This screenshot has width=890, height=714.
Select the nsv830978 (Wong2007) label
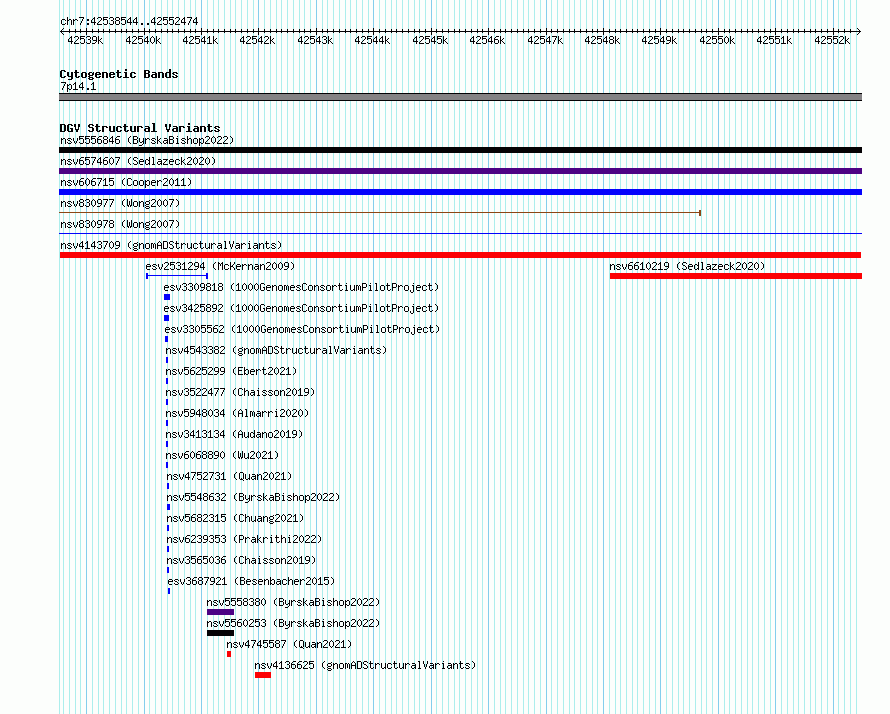pyautogui.click(x=120, y=224)
